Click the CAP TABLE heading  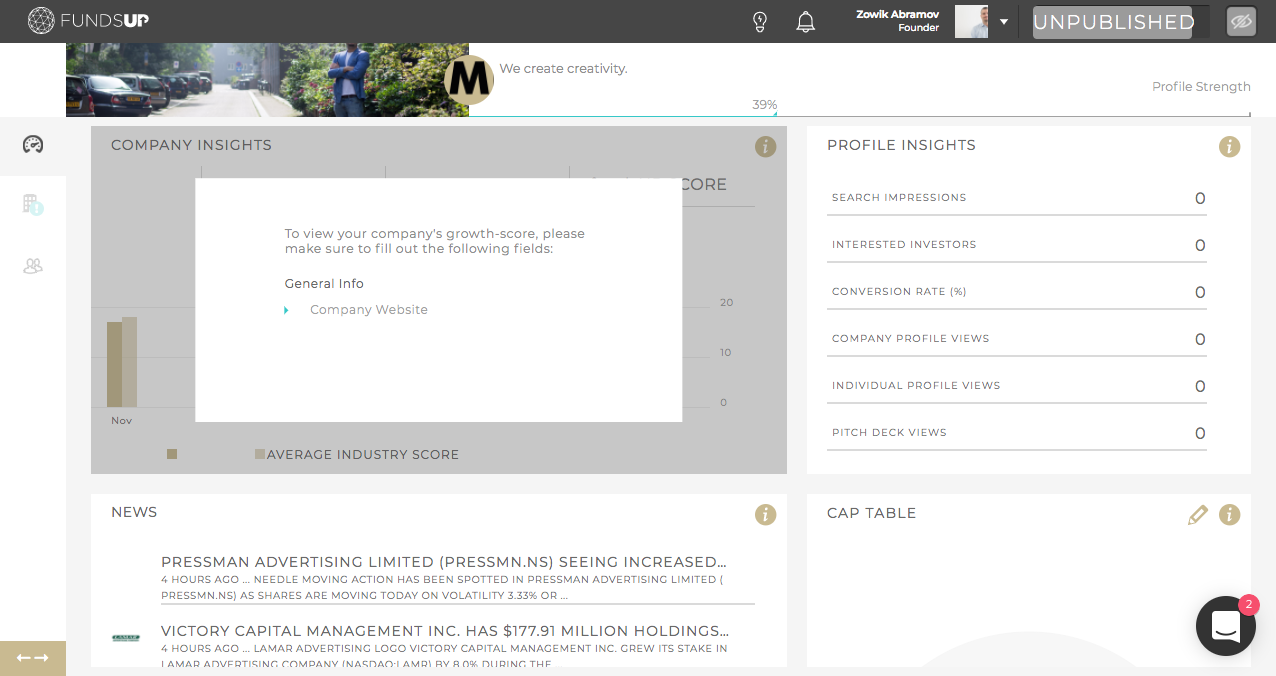tap(871, 513)
